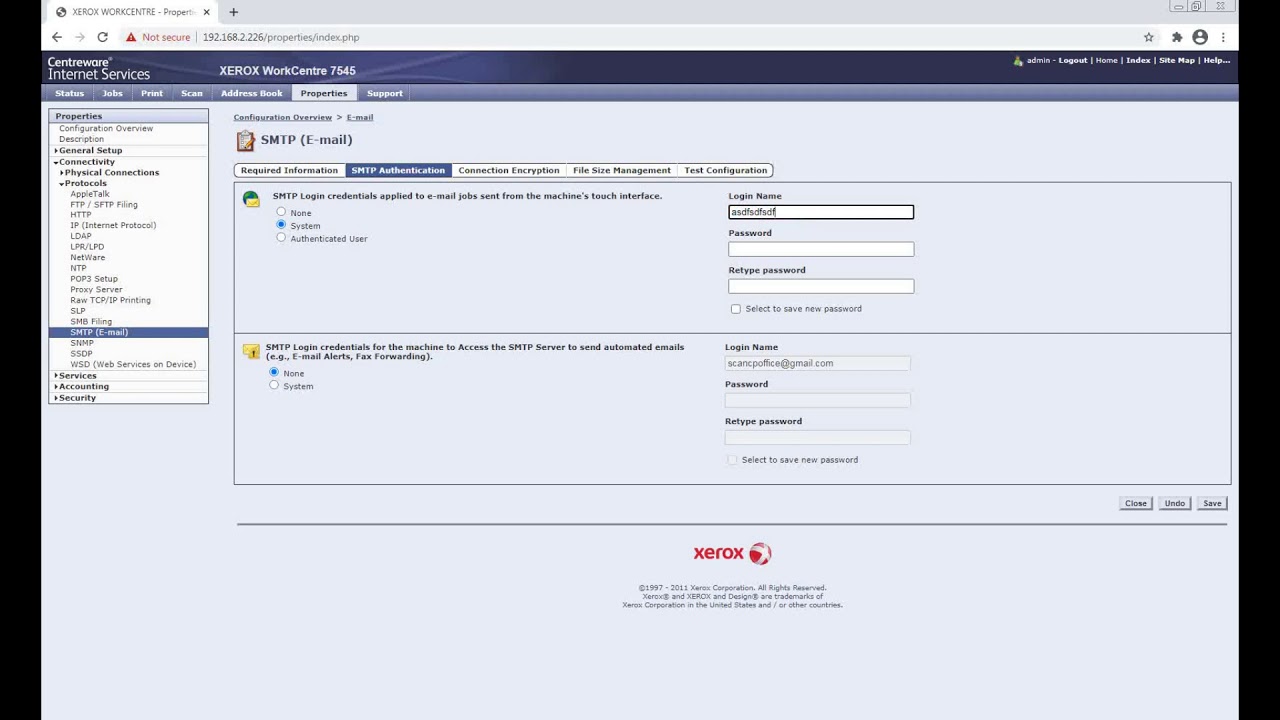Click the Close button below the form

(x=1136, y=503)
